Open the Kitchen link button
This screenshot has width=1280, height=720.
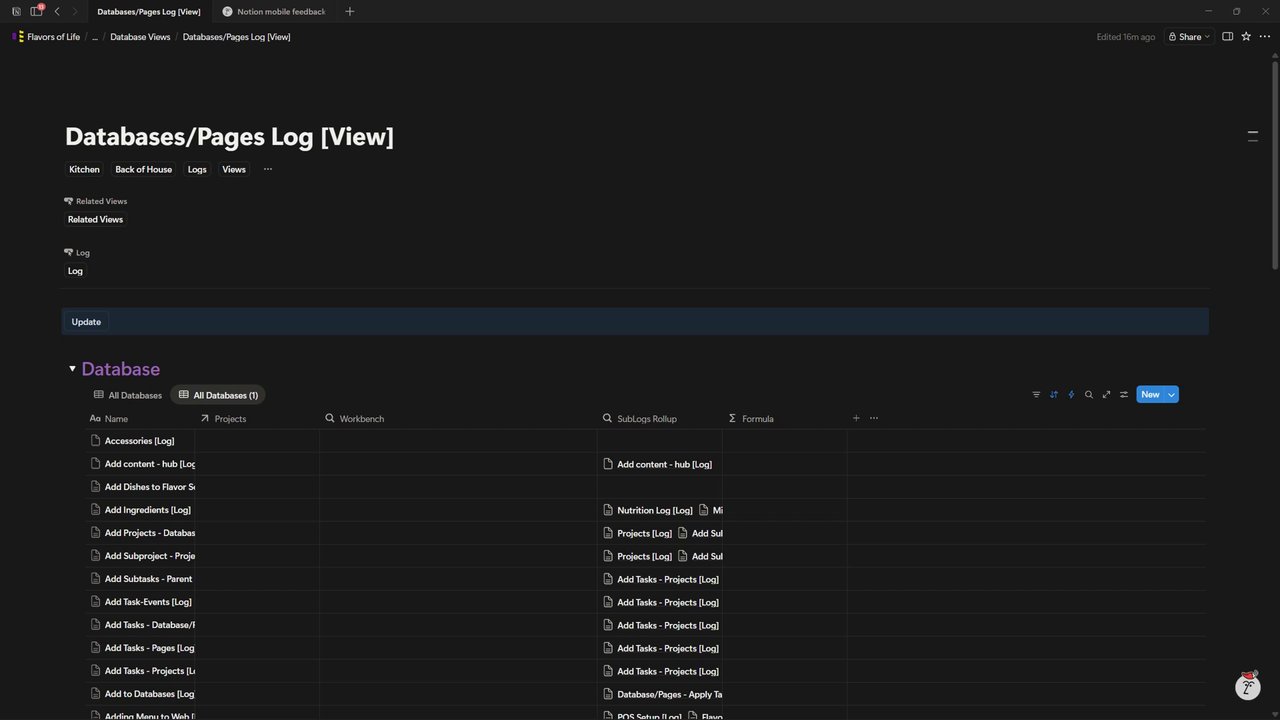pos(84,169)
